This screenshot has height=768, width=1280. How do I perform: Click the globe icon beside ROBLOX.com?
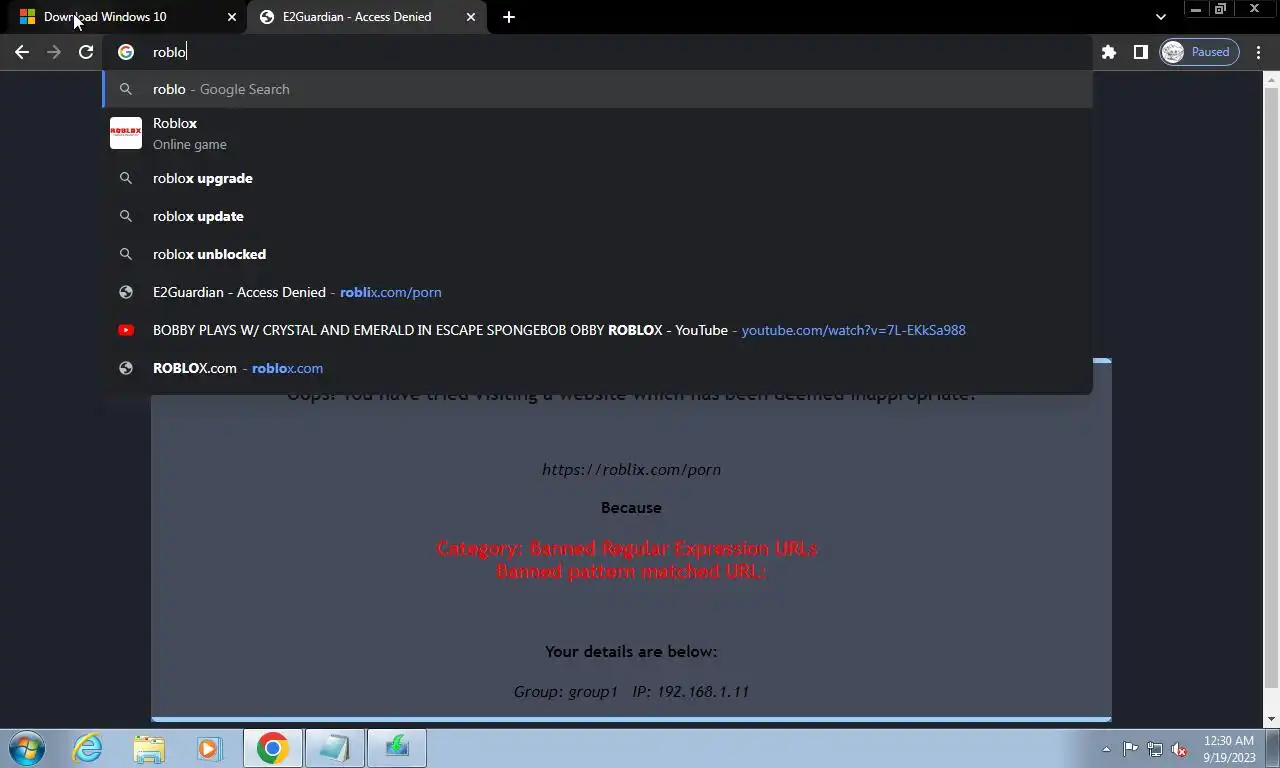(x=126, y=368)
